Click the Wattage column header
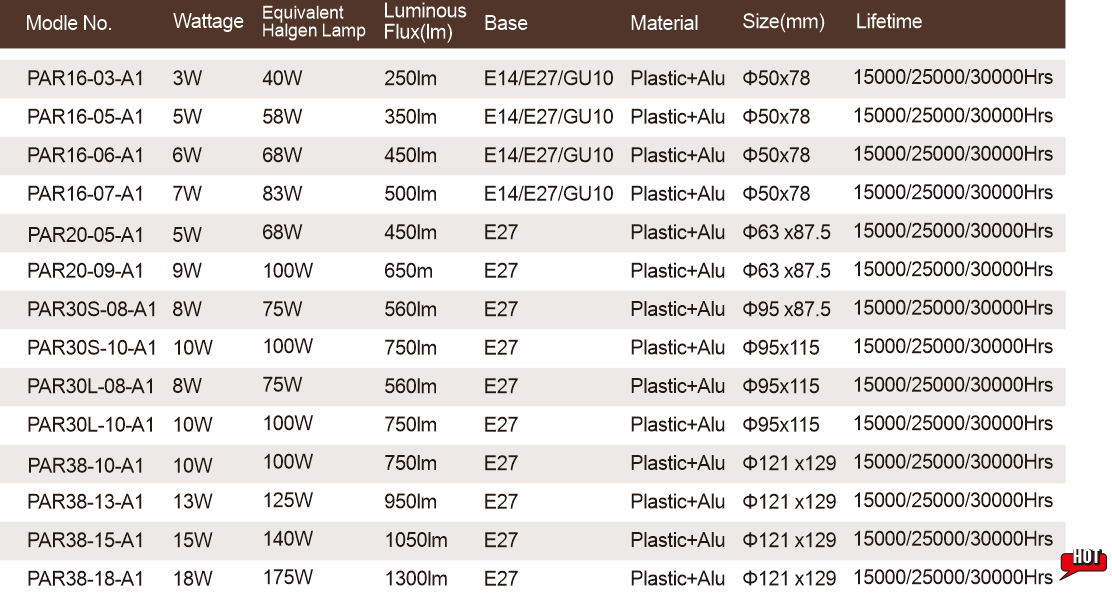The height and width of the screenshot is (597, 1112). [208, 22]
